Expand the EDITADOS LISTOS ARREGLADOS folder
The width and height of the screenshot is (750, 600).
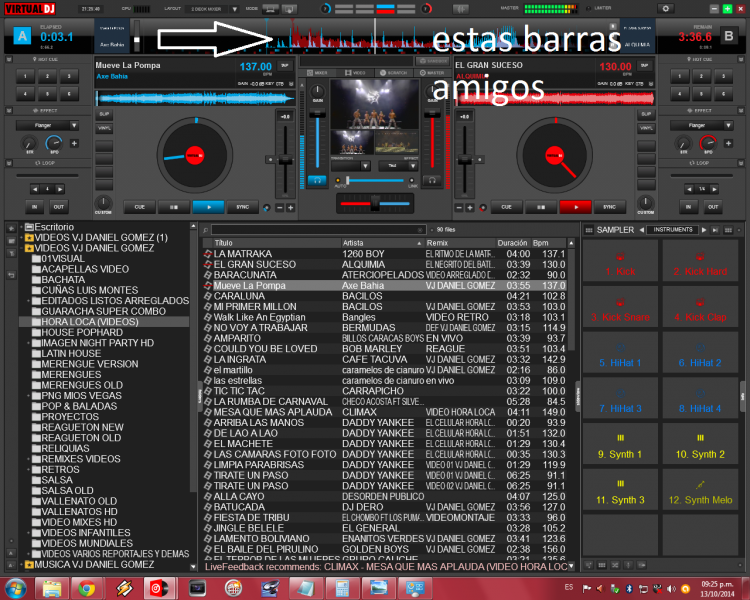pos(28,301)
